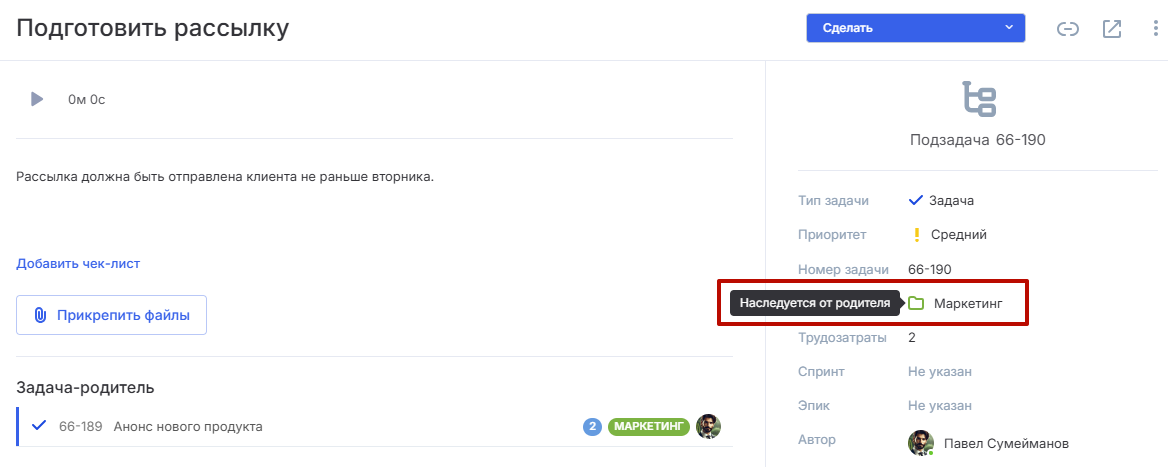1168x467 pixels.
Task: Click the Номер задачи field label
Action: [845, 269]
